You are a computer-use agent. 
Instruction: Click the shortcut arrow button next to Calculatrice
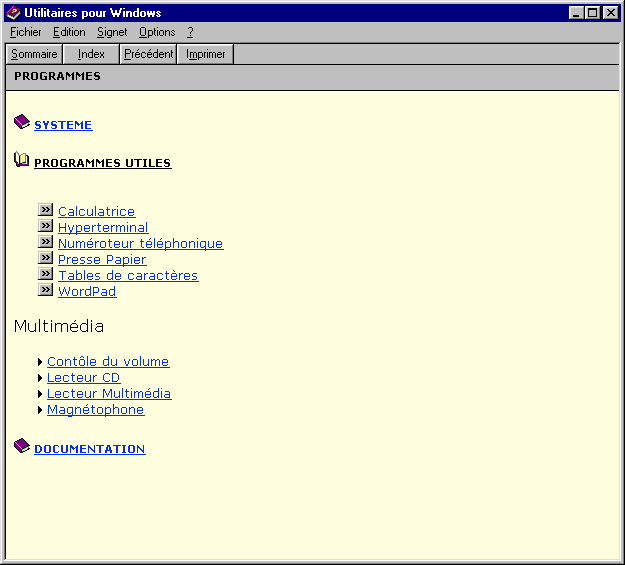coord(45,210)
